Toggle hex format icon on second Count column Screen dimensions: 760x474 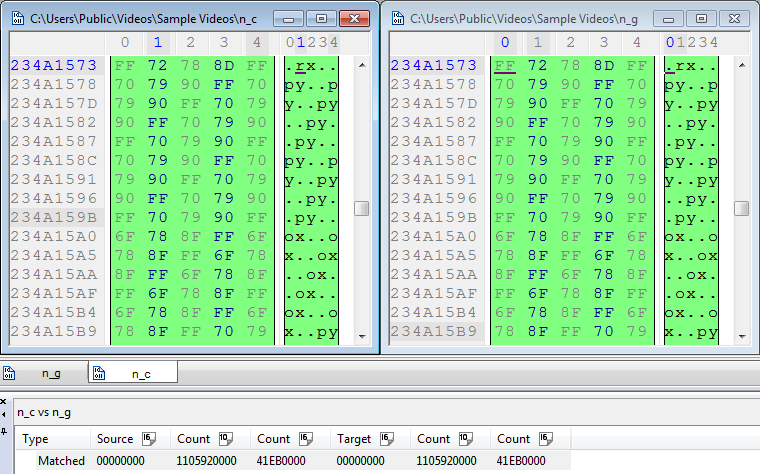(306, 439)
